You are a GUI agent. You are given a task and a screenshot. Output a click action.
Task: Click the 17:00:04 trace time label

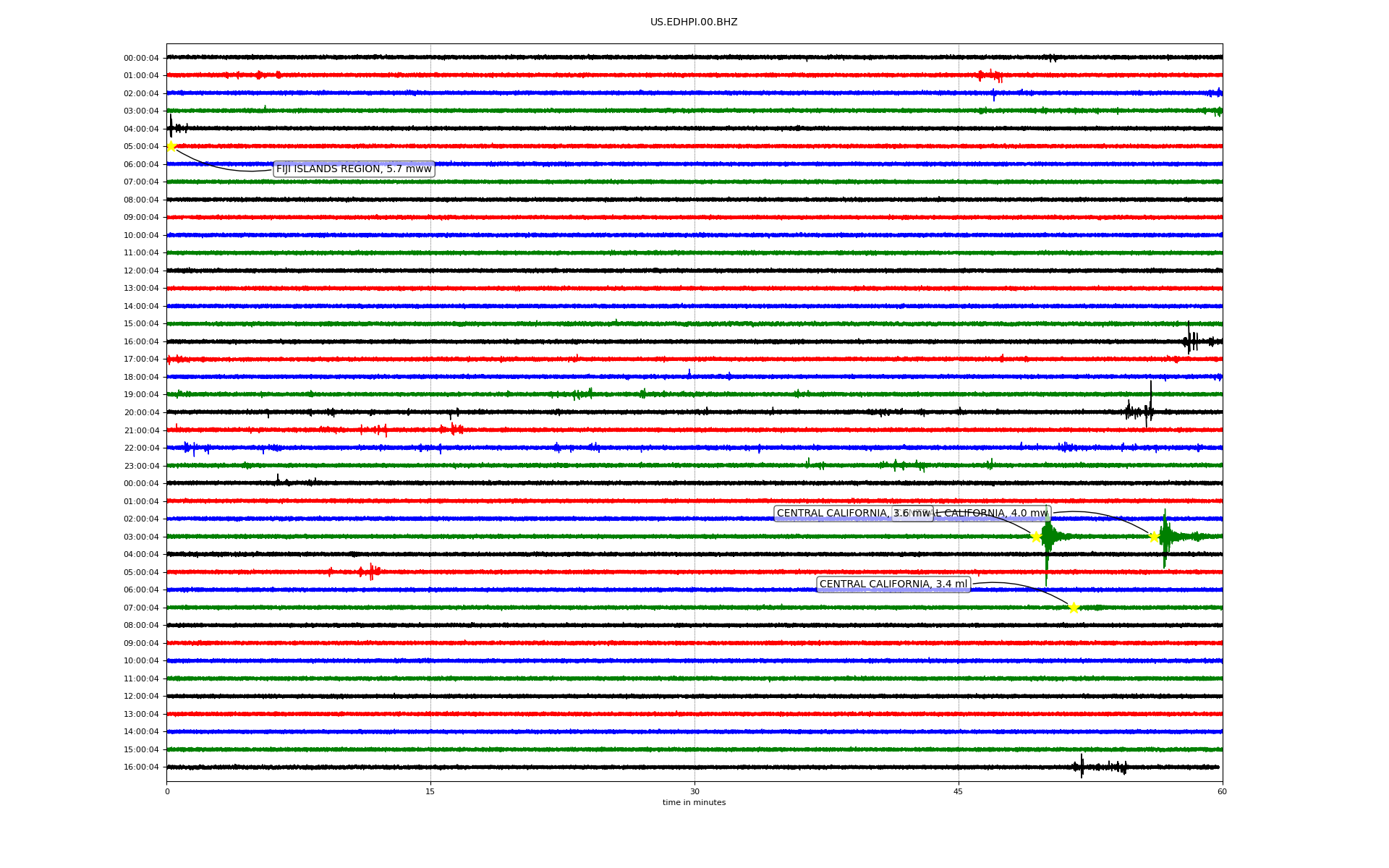[141, 359]
